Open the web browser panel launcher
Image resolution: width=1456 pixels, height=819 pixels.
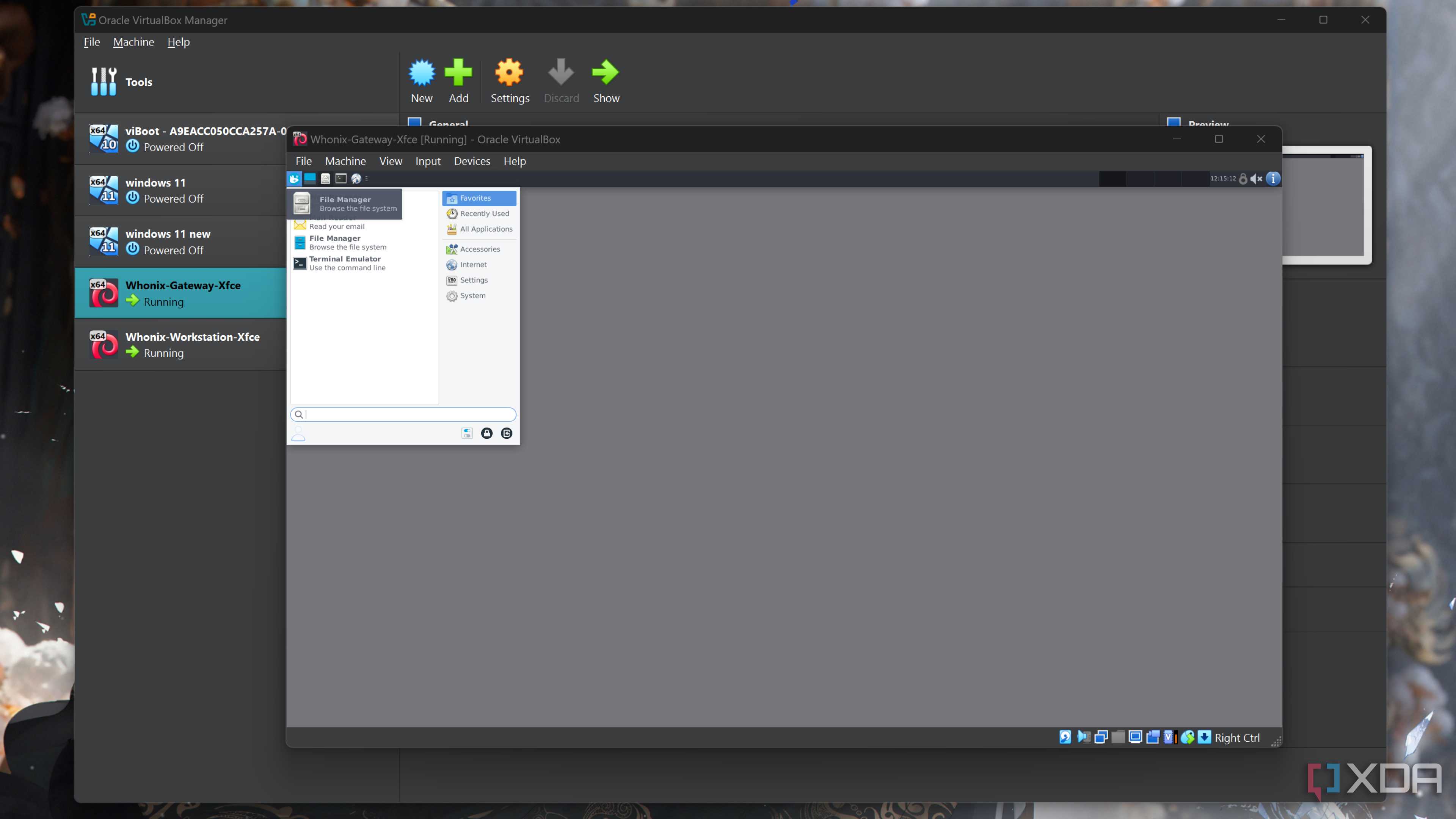356,179
